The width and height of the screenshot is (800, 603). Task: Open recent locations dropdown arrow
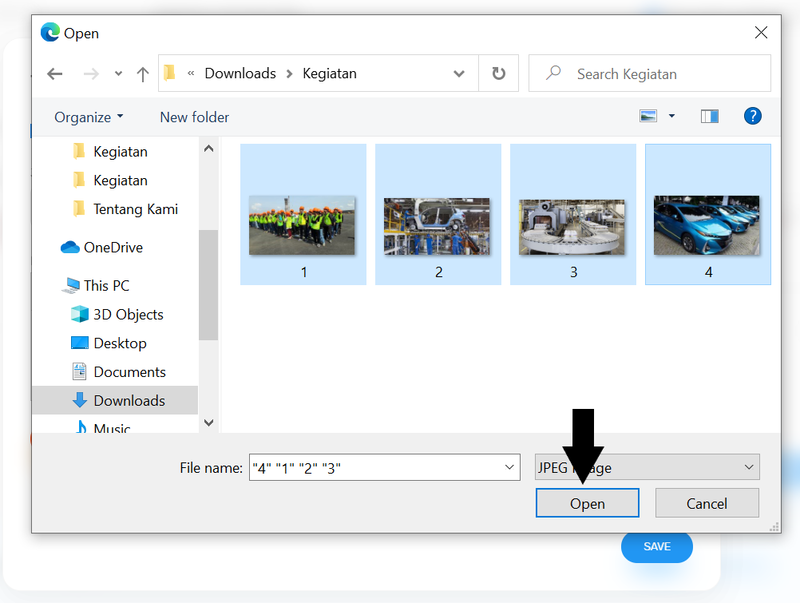[x=118, y=74]
